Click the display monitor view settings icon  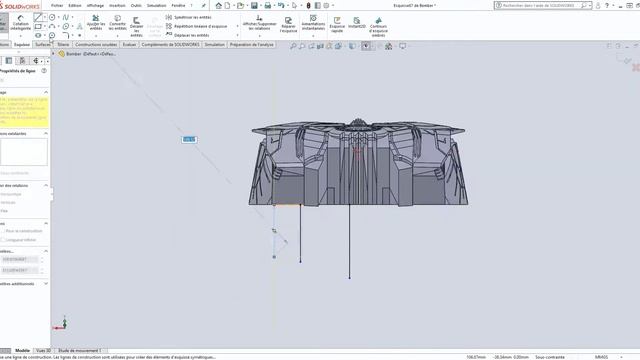coord(402,46)
